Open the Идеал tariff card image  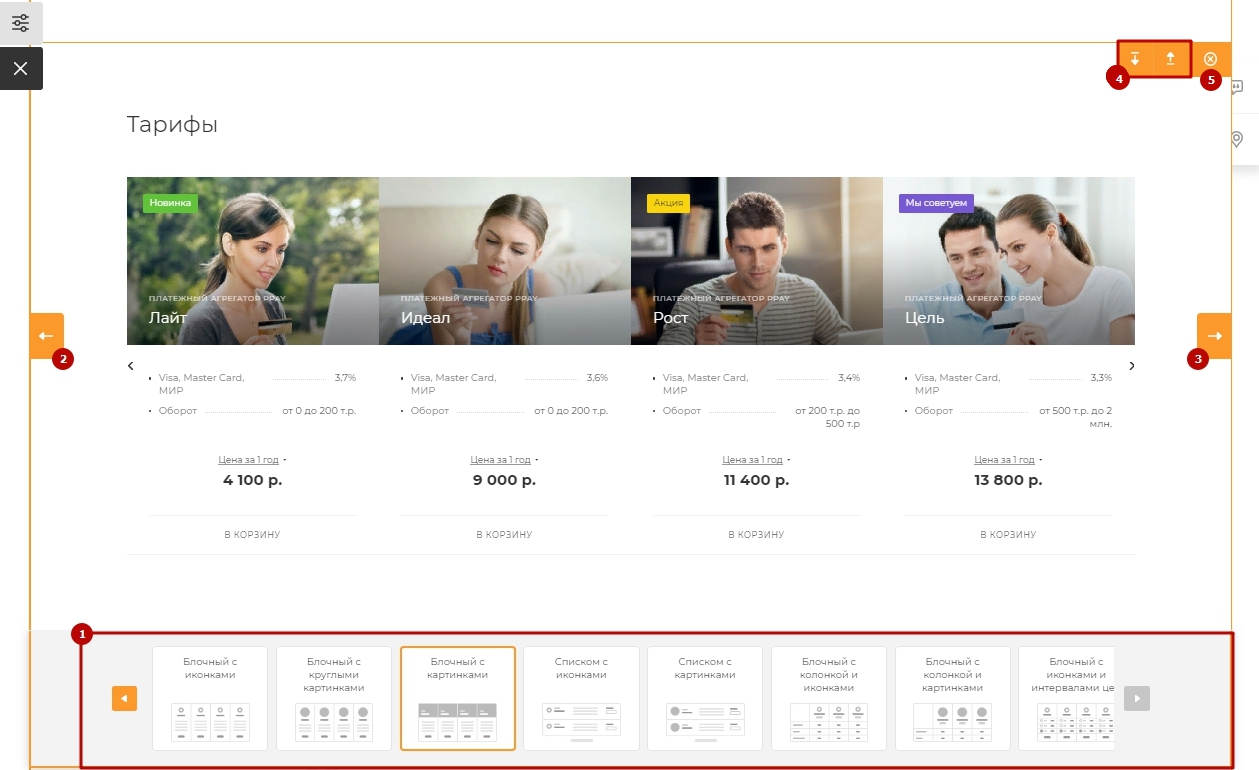coord(505,261)
